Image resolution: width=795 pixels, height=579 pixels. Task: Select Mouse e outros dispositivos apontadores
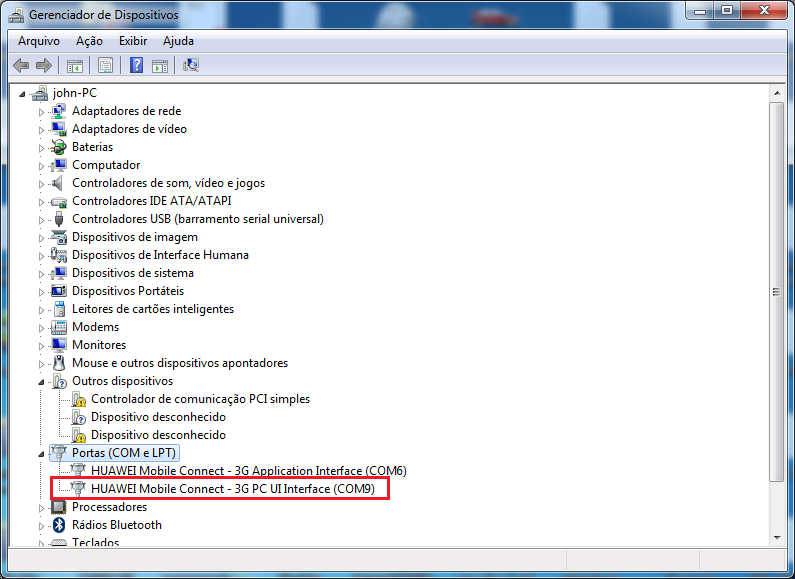(x=180, y=363)
